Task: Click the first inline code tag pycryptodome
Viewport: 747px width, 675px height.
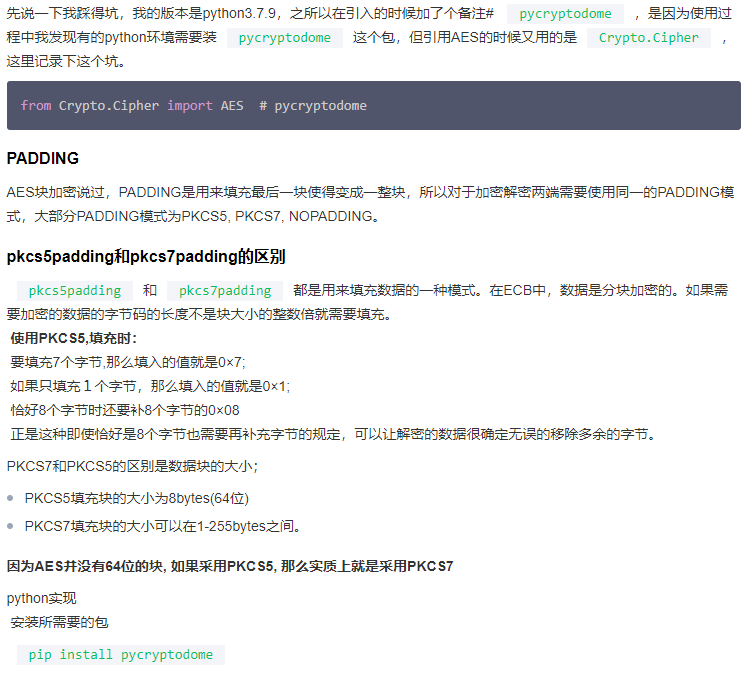Action: pyautogui.click(x=565, y=14)
